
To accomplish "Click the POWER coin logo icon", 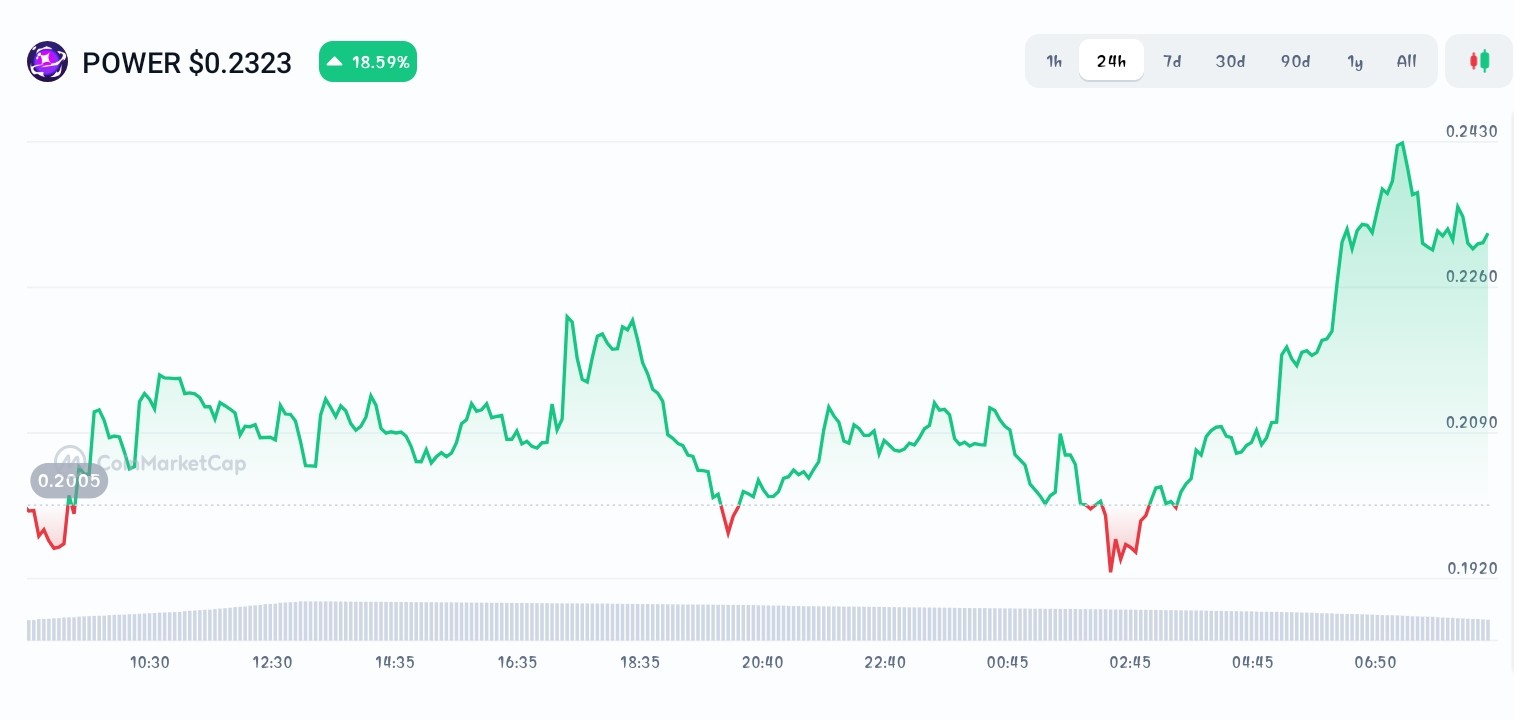I will (x=47, y=62).
